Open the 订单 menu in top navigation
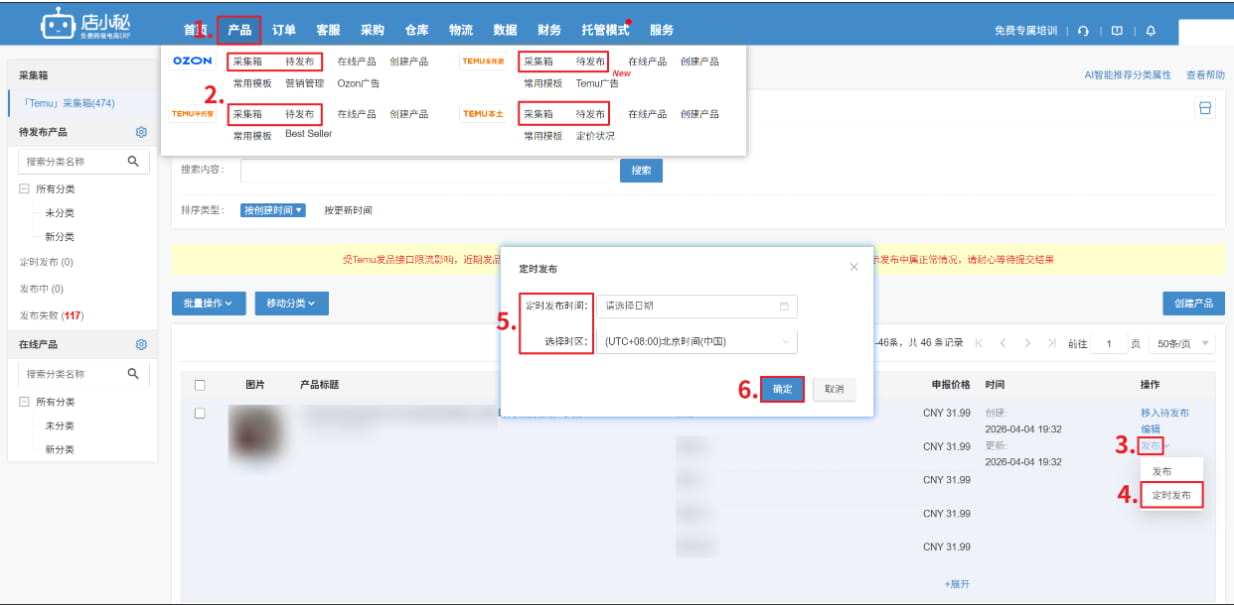This screenshot has height=605, width=1234. tap(284, 30)
